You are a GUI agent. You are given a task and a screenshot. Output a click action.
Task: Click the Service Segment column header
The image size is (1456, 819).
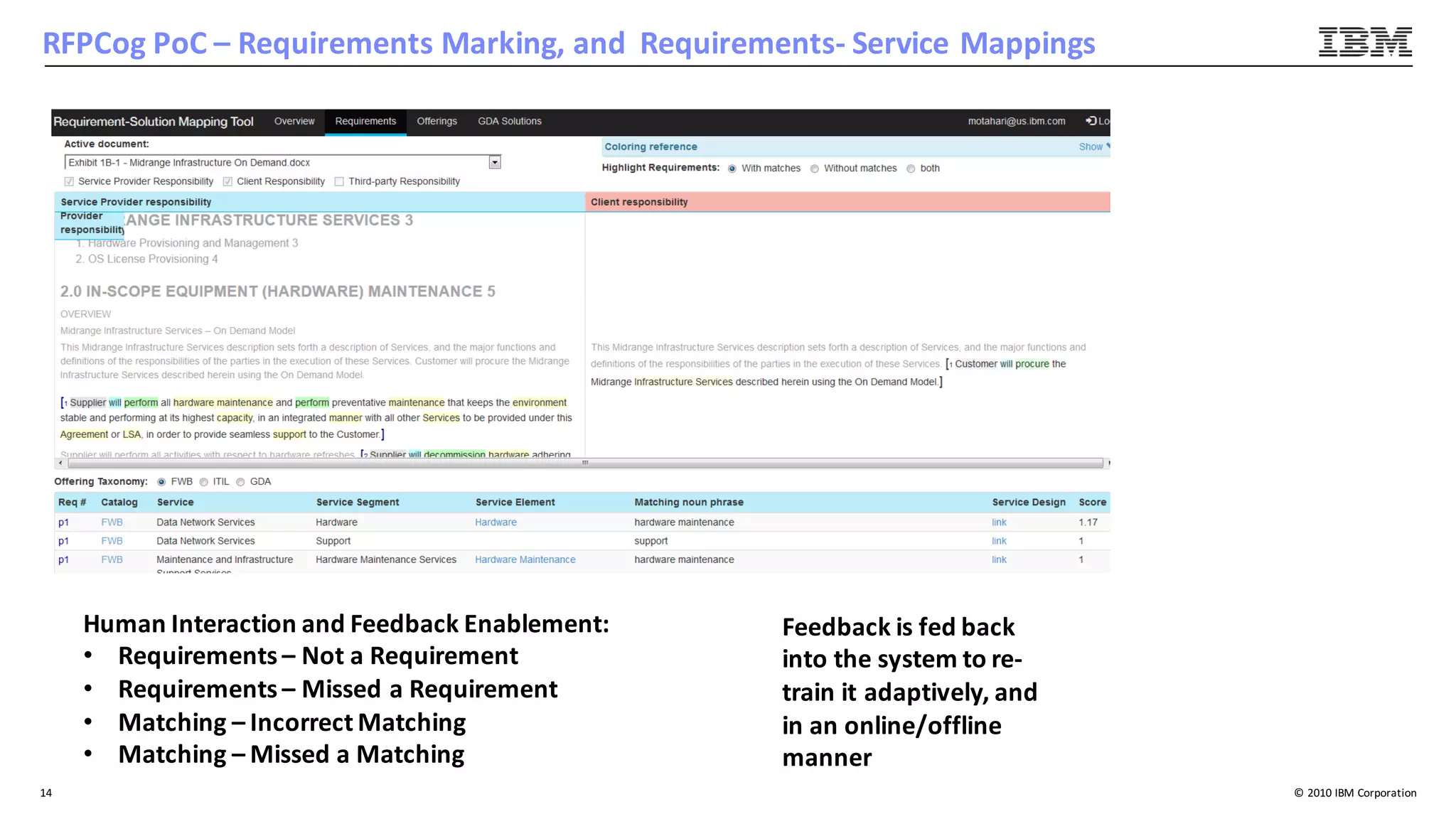click(x=357, y=502)
